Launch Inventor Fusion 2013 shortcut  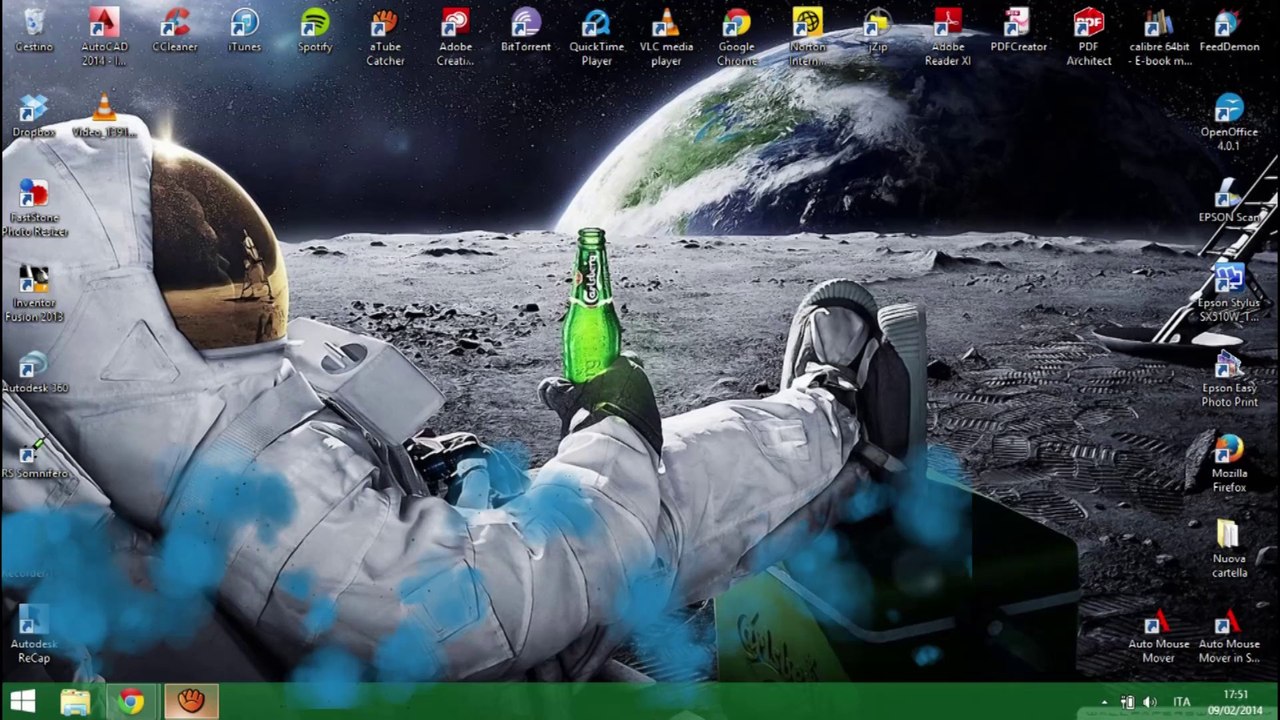tap(34, 293)
